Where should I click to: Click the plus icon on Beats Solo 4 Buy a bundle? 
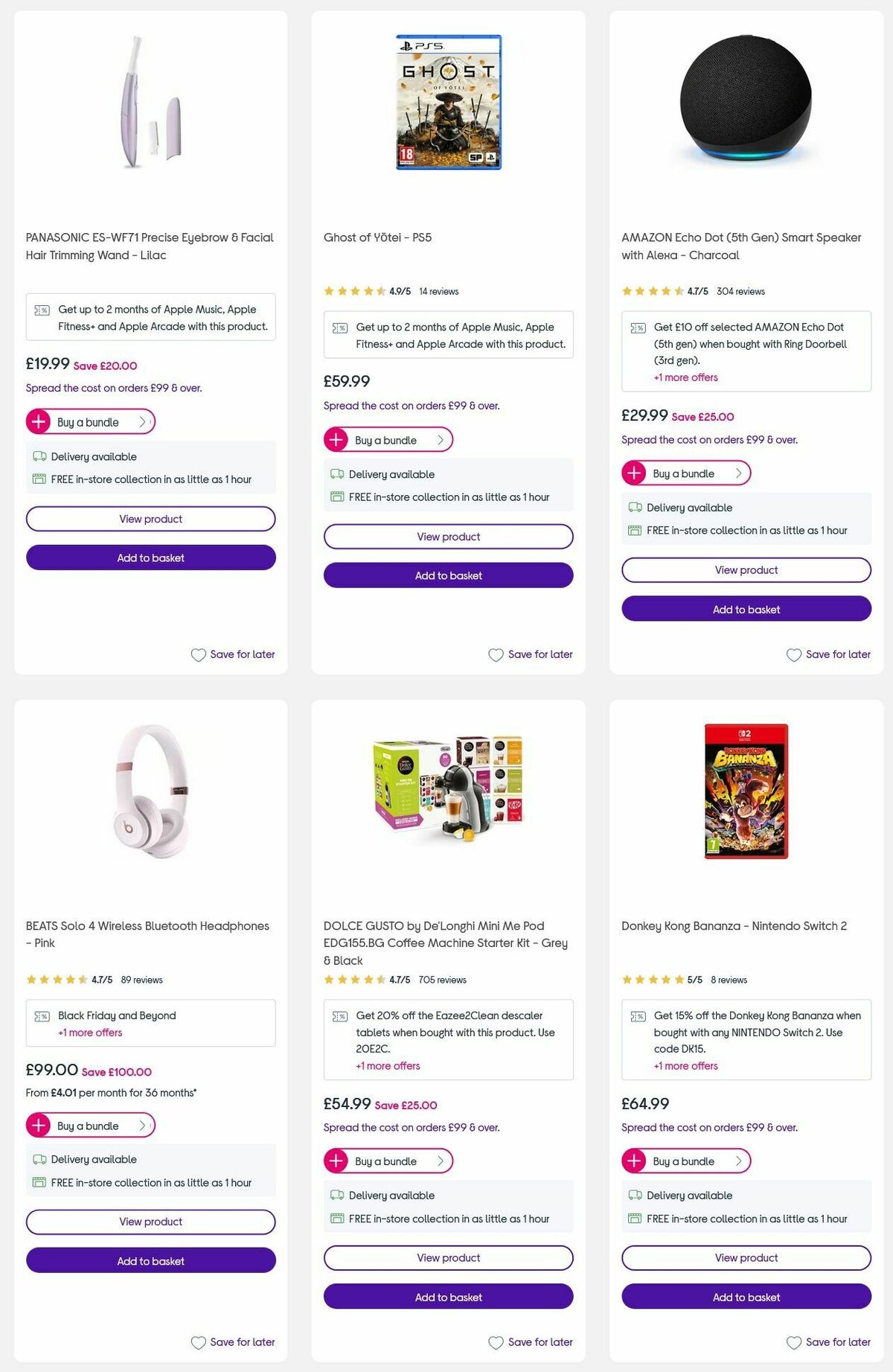pos(39,1126)
